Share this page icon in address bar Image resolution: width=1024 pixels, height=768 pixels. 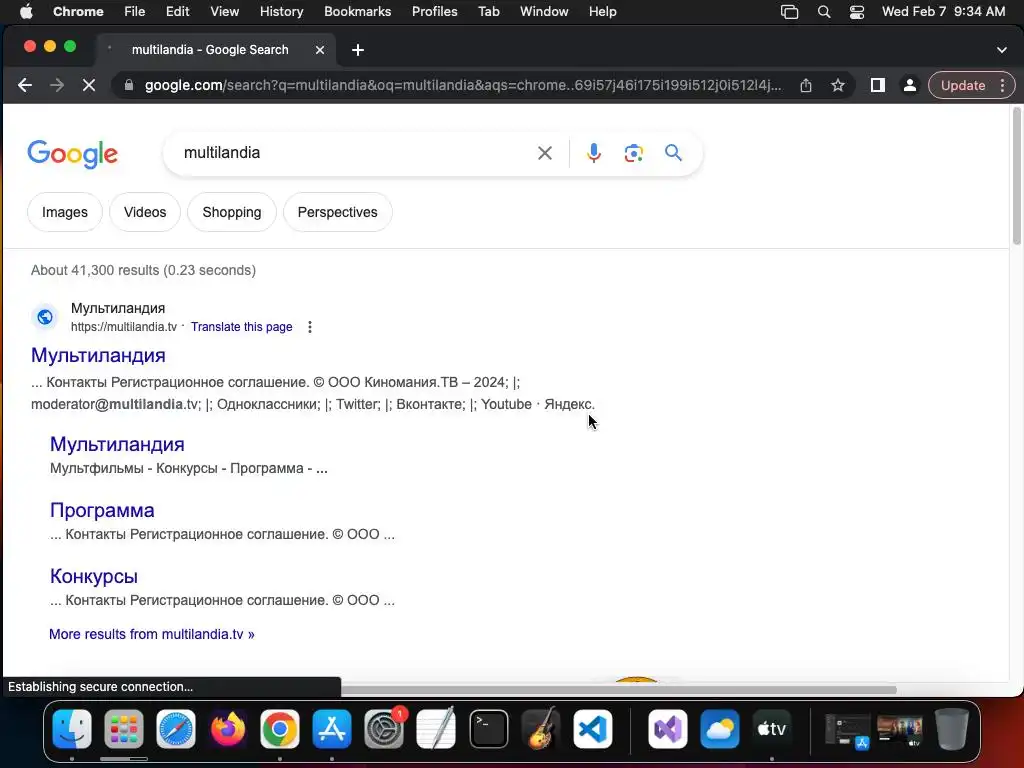pos(806,86)
